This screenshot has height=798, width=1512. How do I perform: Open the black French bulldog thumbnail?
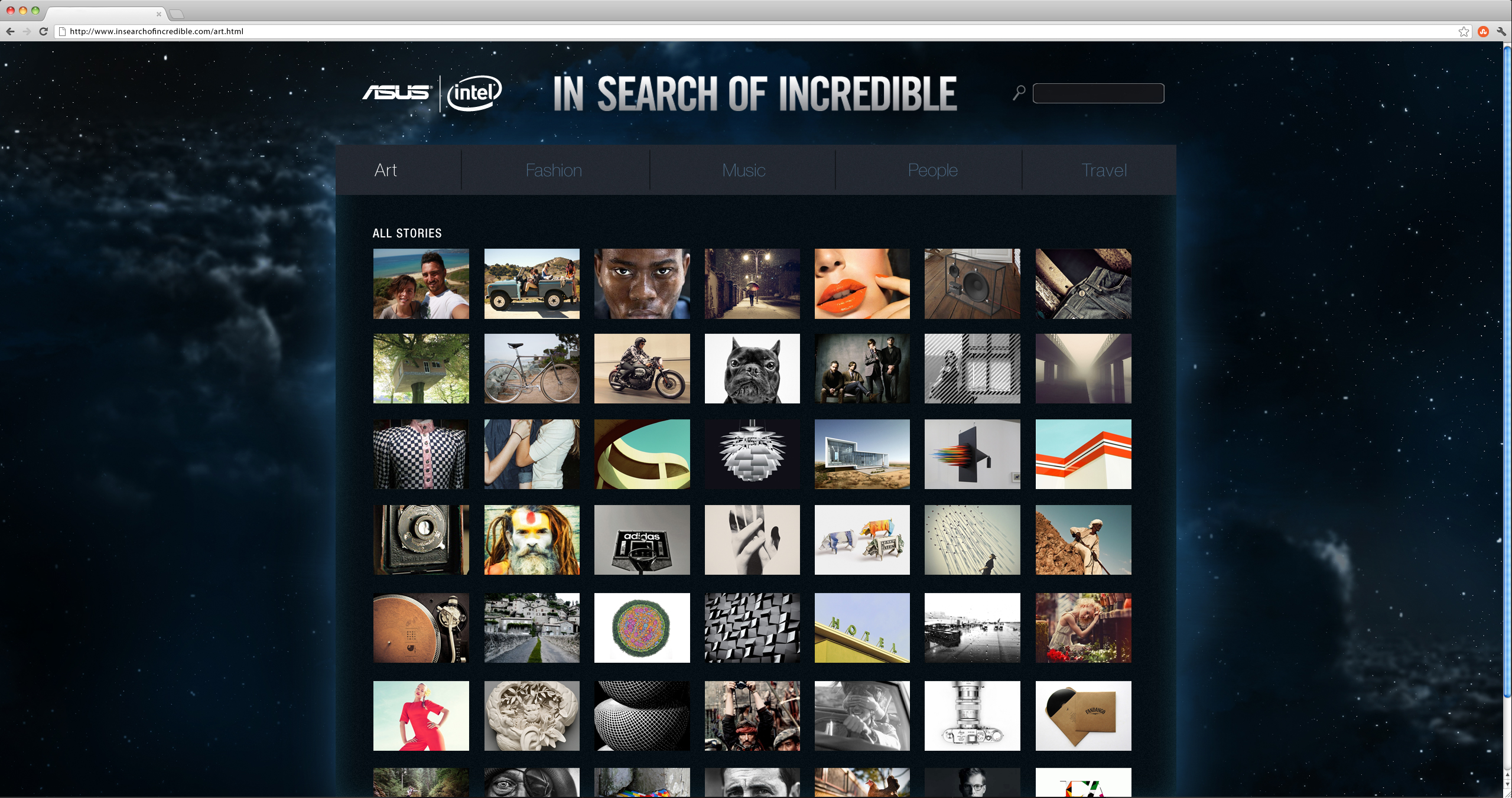pos(752,369)
